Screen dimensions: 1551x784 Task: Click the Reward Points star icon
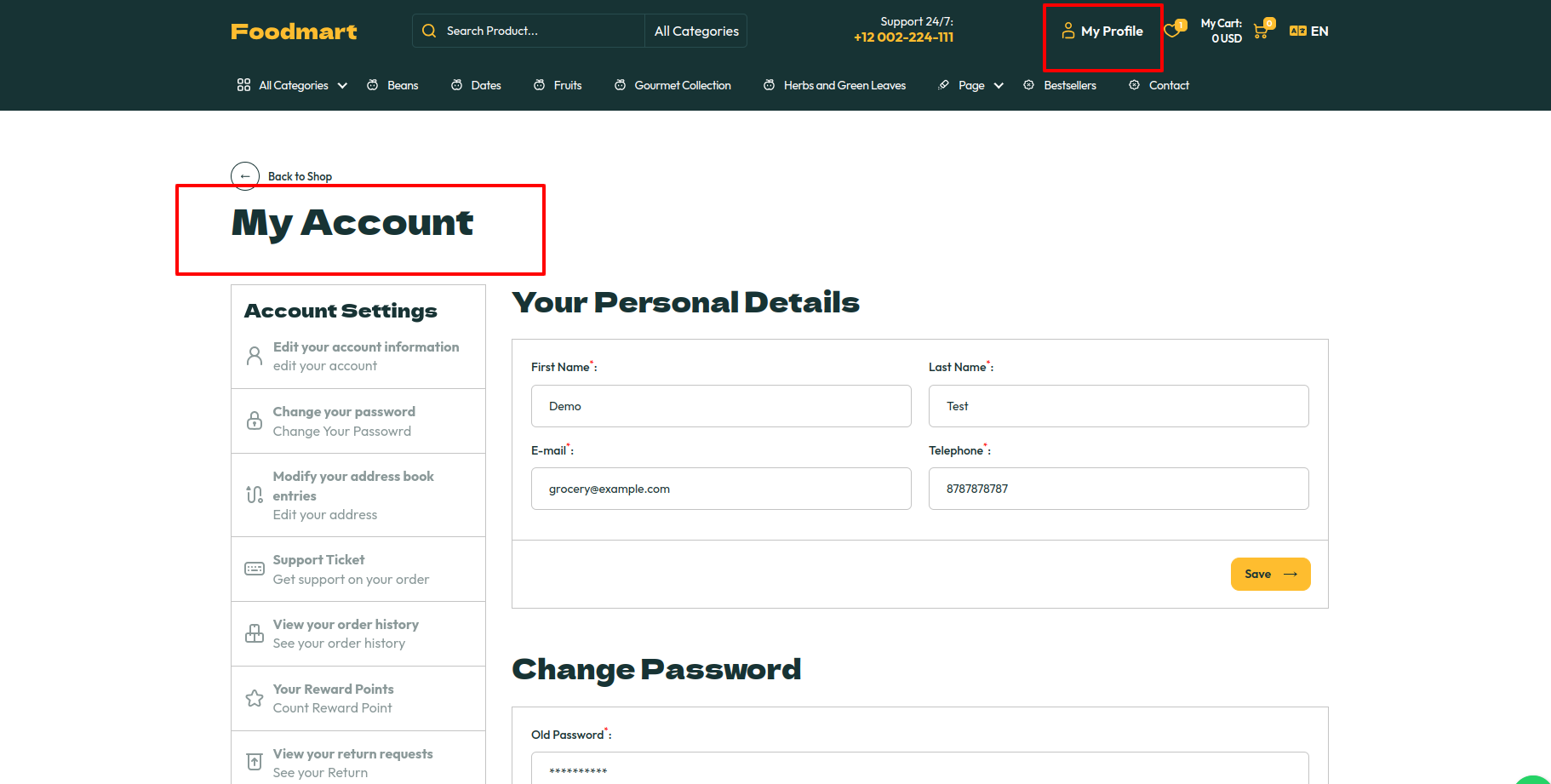255,698
